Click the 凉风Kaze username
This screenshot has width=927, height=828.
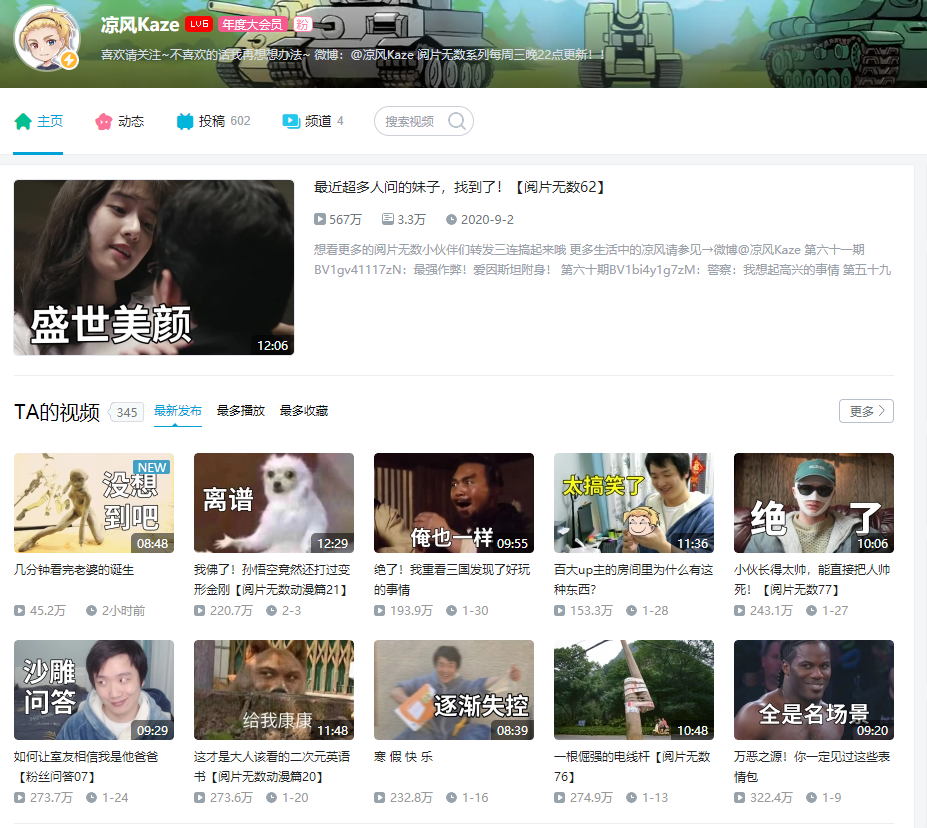click(x=140, y=25)
